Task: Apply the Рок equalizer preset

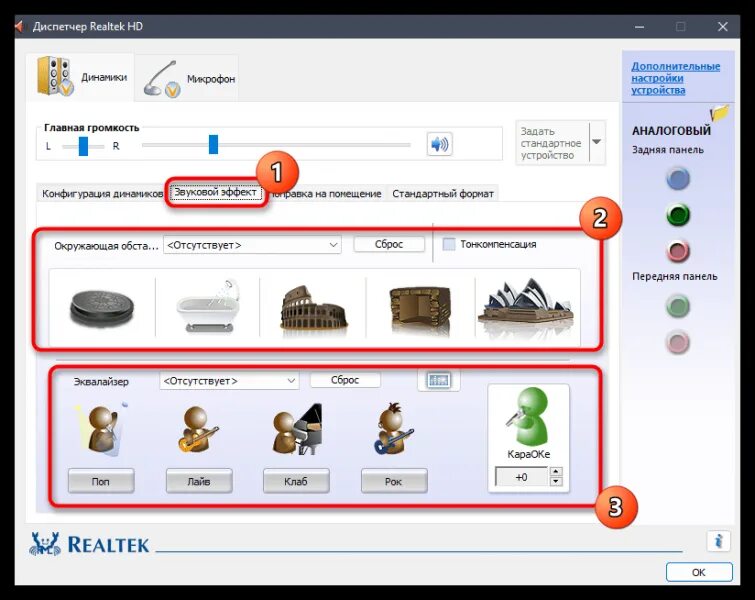Action: click(394, 481)
